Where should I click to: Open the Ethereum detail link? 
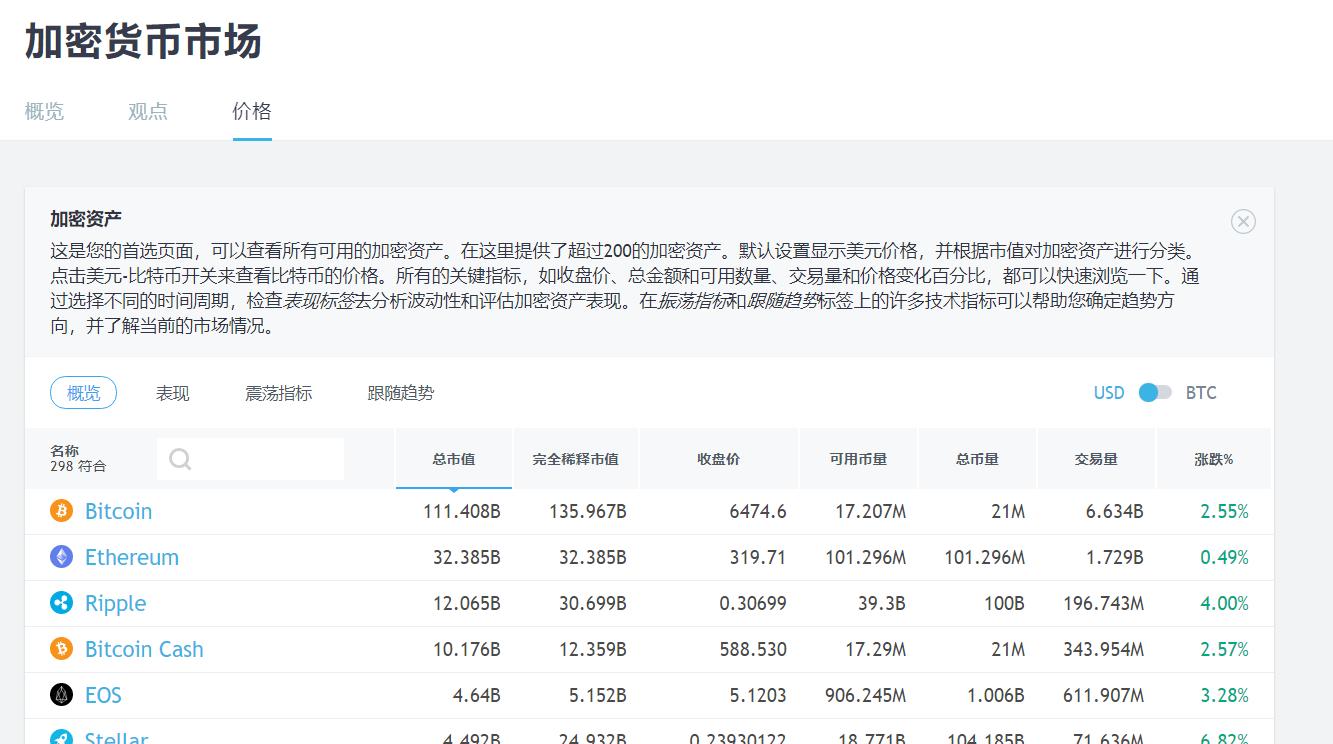[x=132, y=557]
